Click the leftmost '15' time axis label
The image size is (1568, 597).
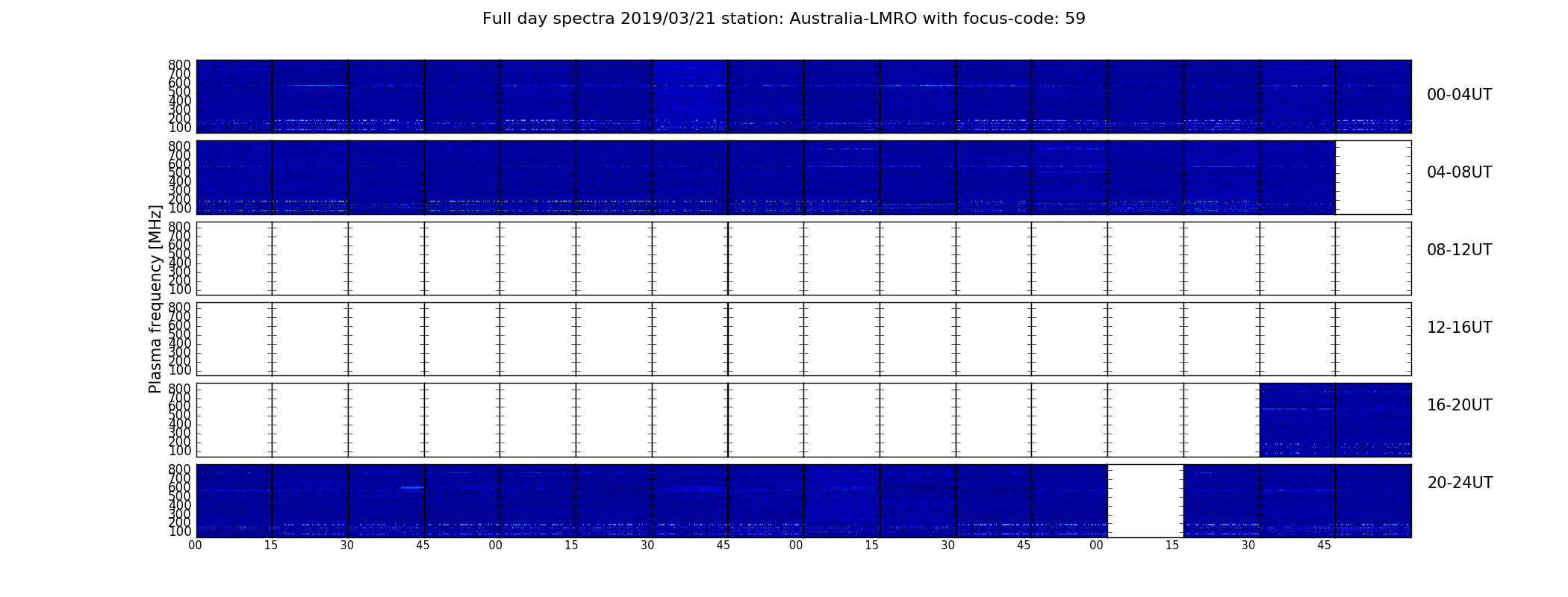(x=271, y=546)
